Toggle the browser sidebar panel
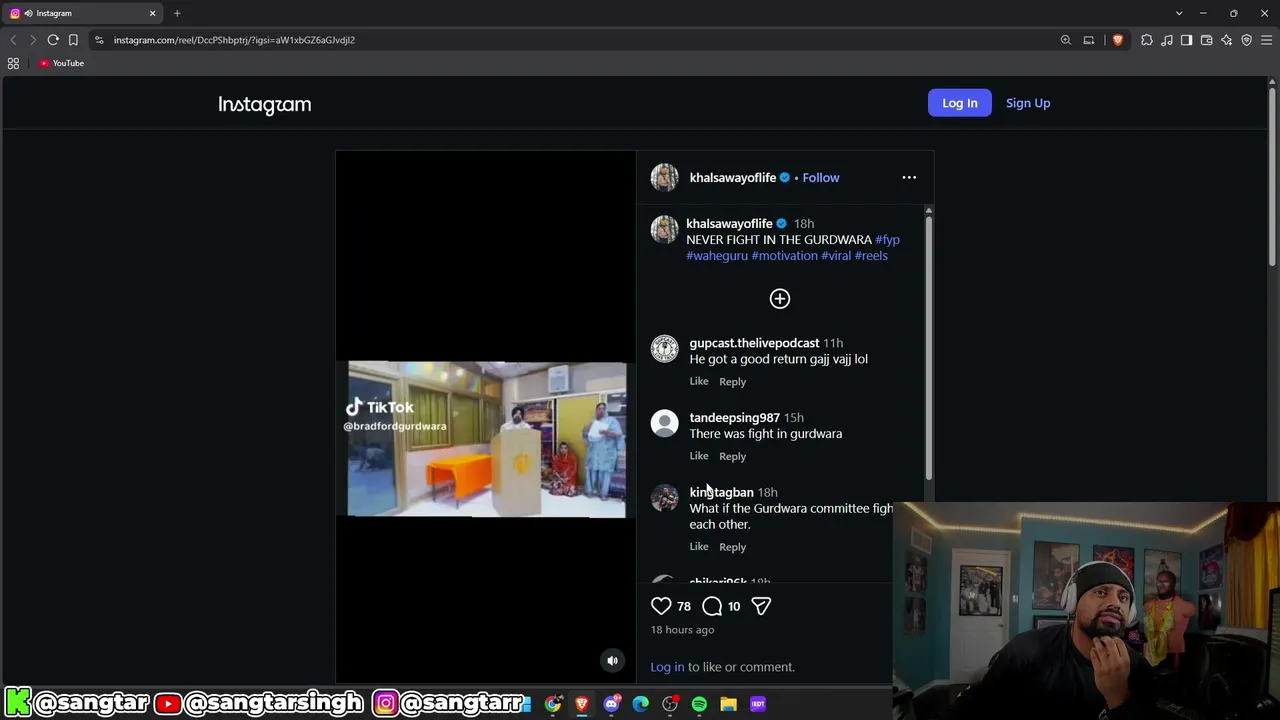Viewport: 1280px width, 720px height. click(1187, 40)
